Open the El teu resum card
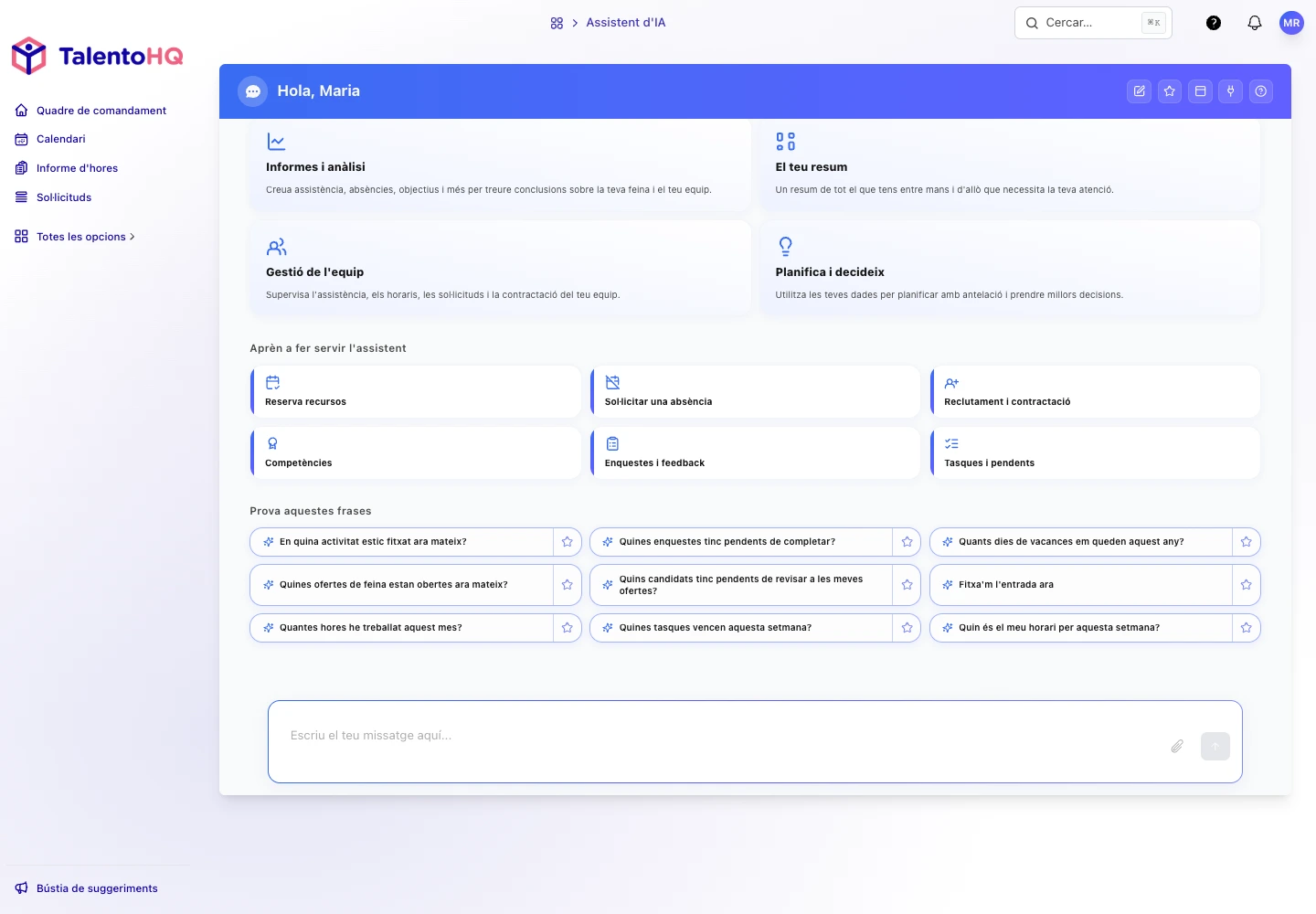The image size is (1316, 914). tap(1010, 165)
